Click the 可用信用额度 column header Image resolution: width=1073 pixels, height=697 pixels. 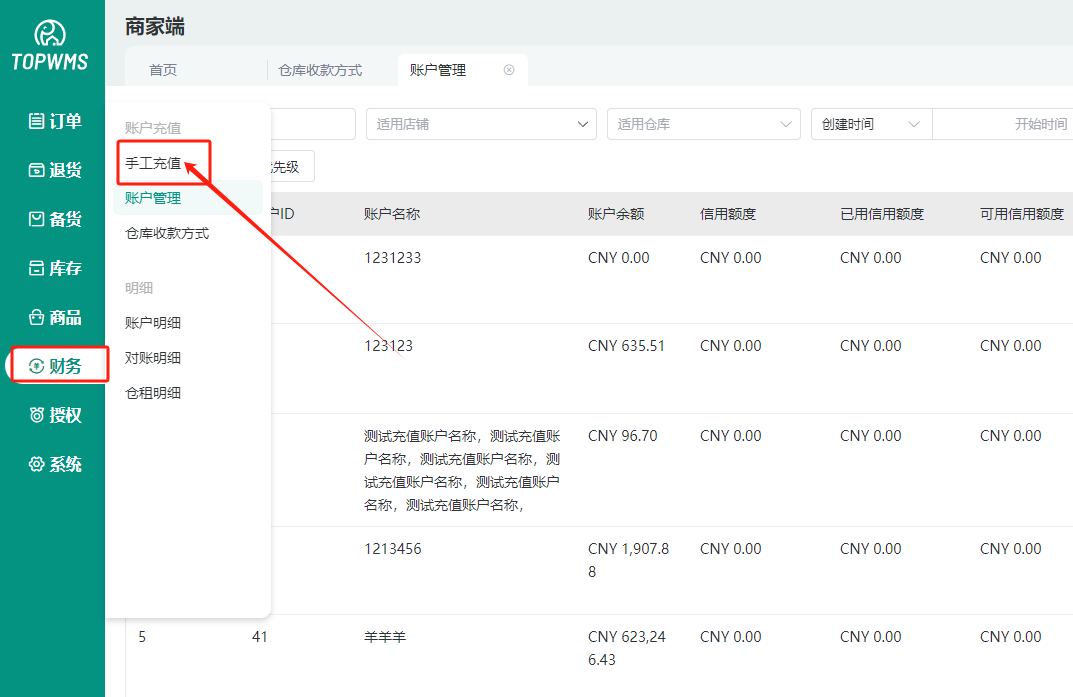(1022, 214)
